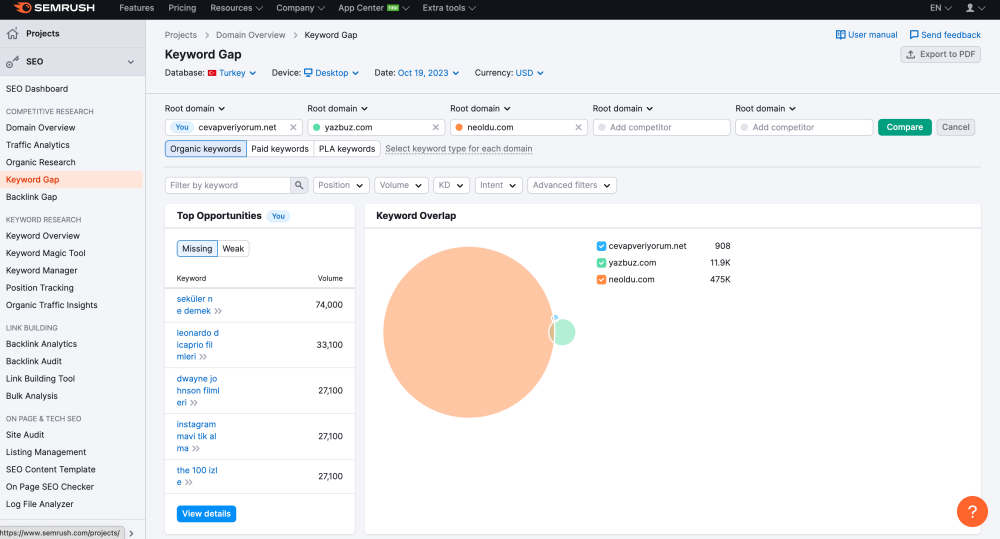
Task: Open the Volume filter dropdown
Action: [401, 185]
